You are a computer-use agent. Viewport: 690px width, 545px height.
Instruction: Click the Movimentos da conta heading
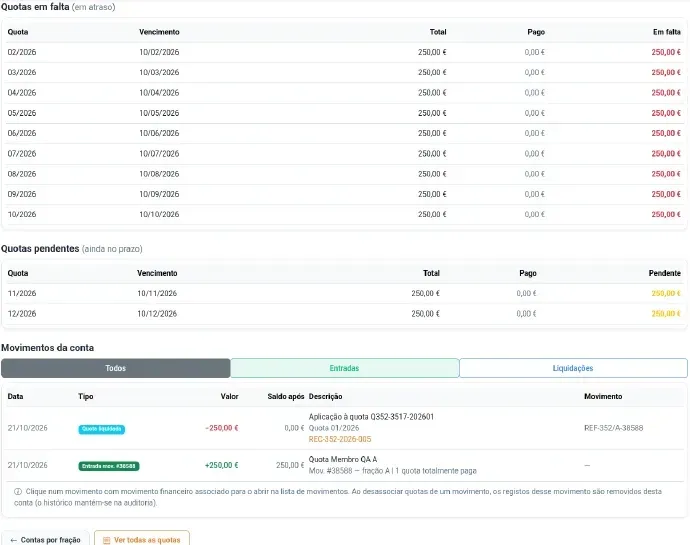48,348
